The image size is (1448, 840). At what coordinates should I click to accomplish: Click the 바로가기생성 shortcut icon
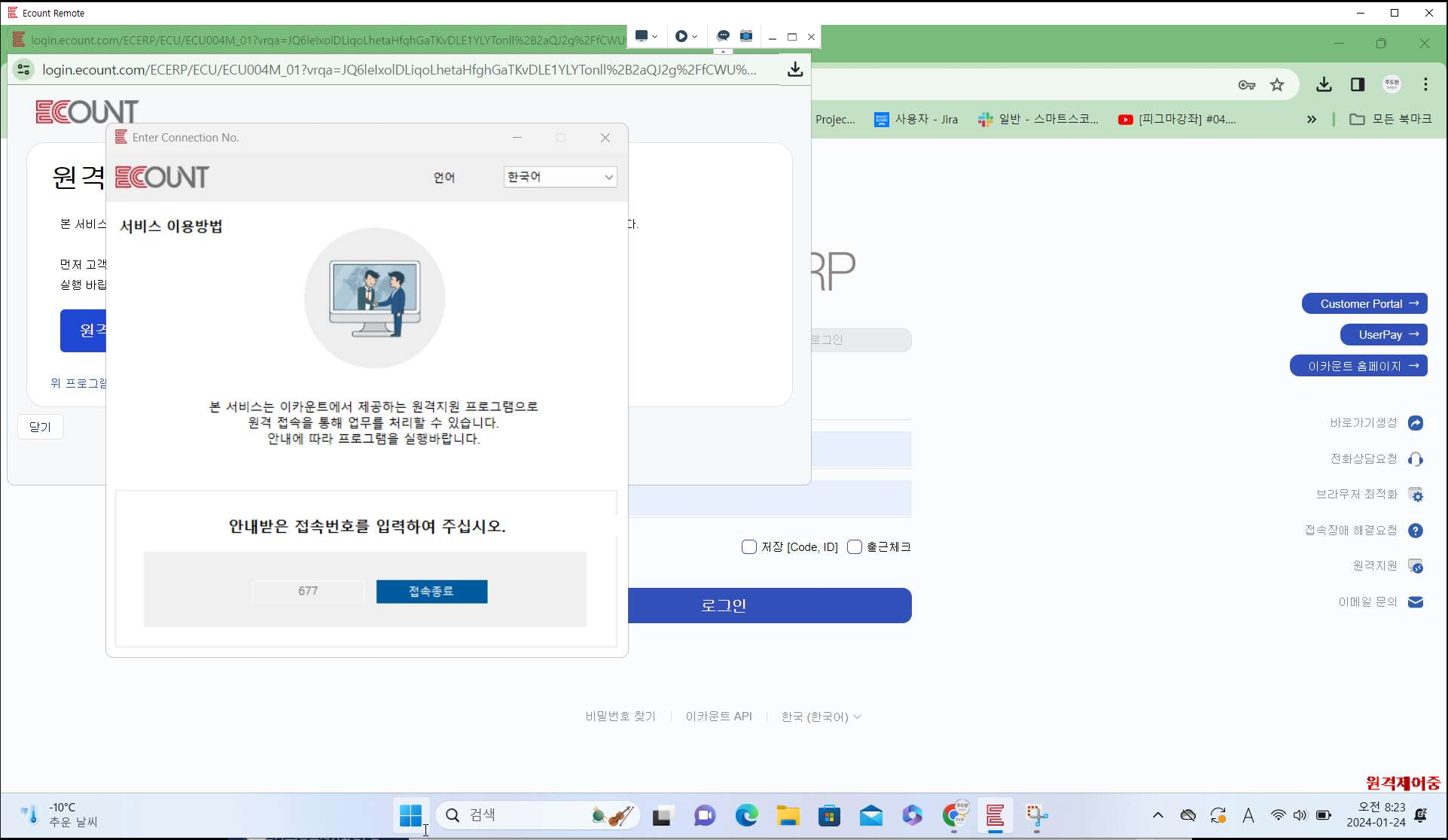tap(1415, 423)
